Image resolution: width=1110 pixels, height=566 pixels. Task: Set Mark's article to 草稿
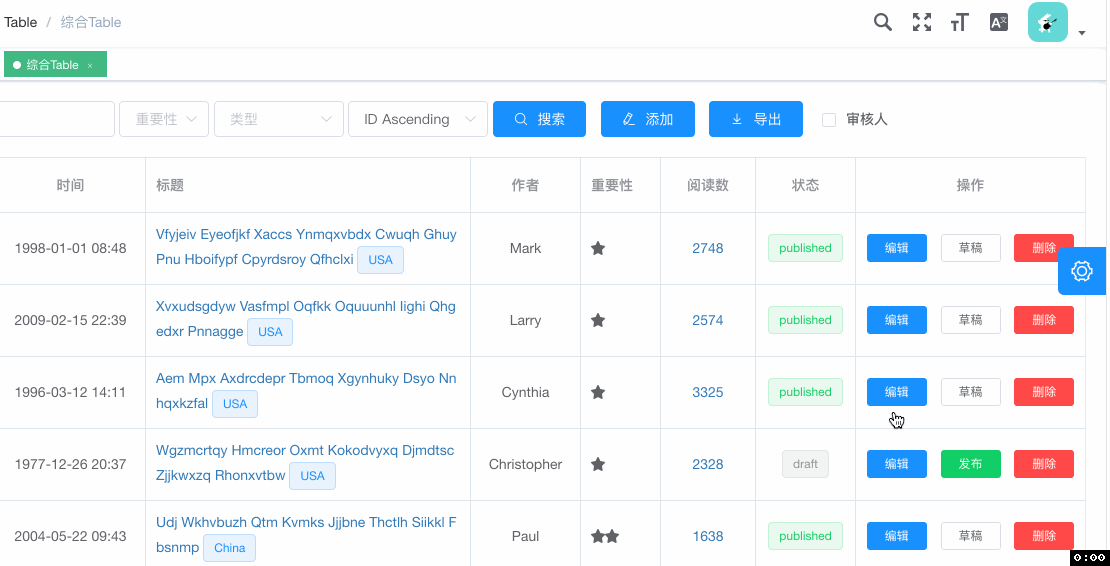tap(971, 248)
